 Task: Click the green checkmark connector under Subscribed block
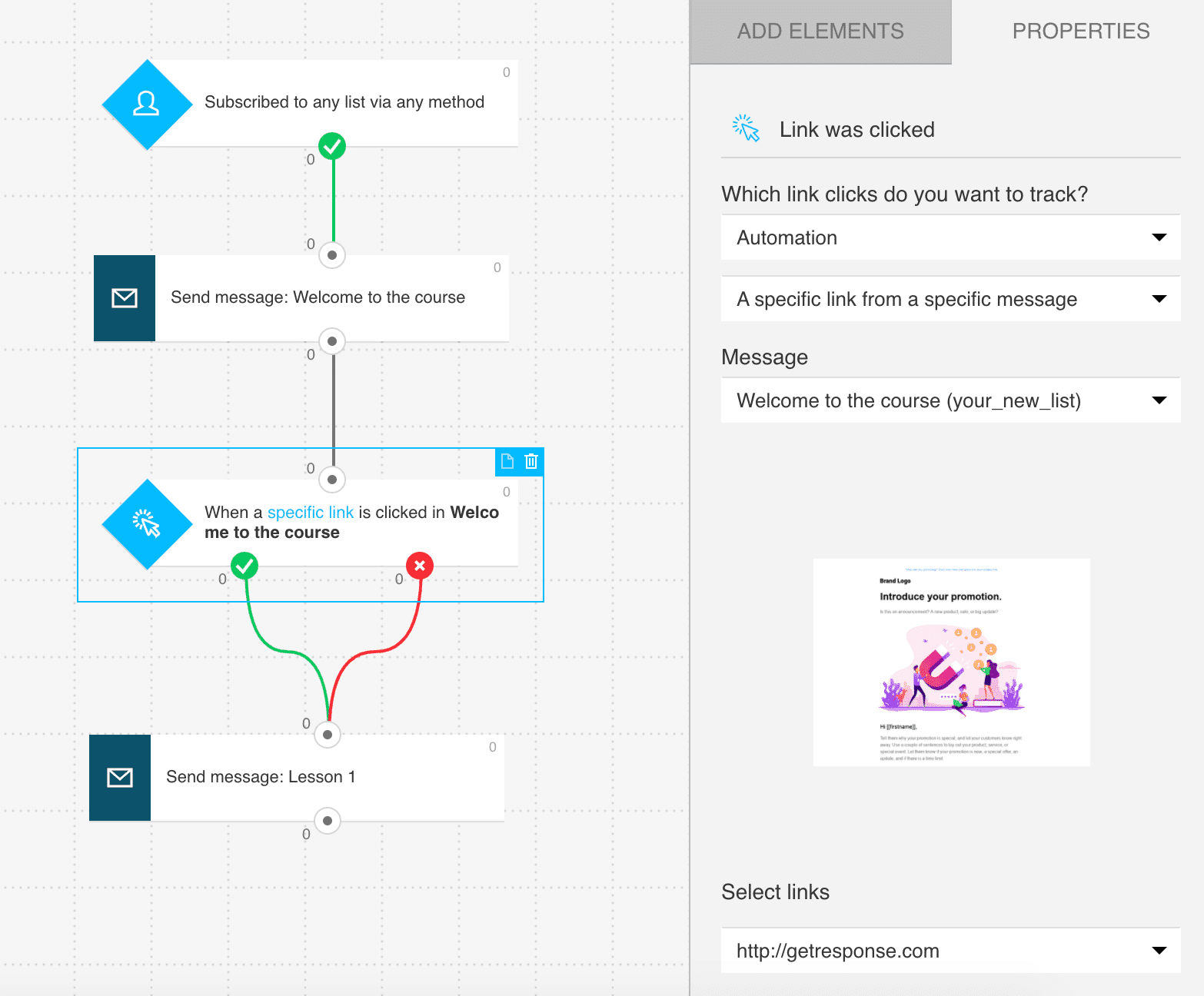point(332,145)
